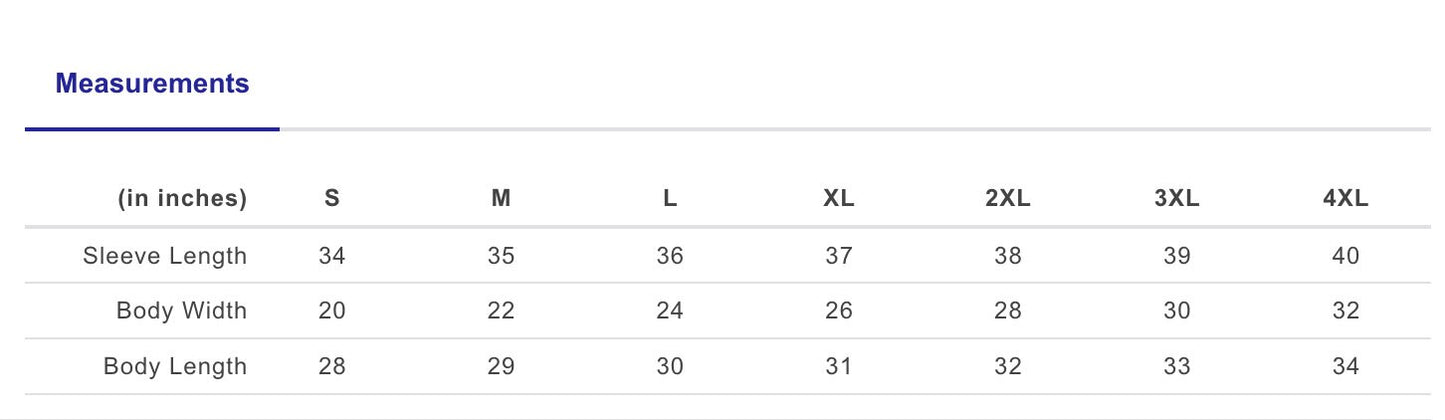Click Body Length value 29 for M
Screen dimensions: 1445x420
click(x=501, y=367)
